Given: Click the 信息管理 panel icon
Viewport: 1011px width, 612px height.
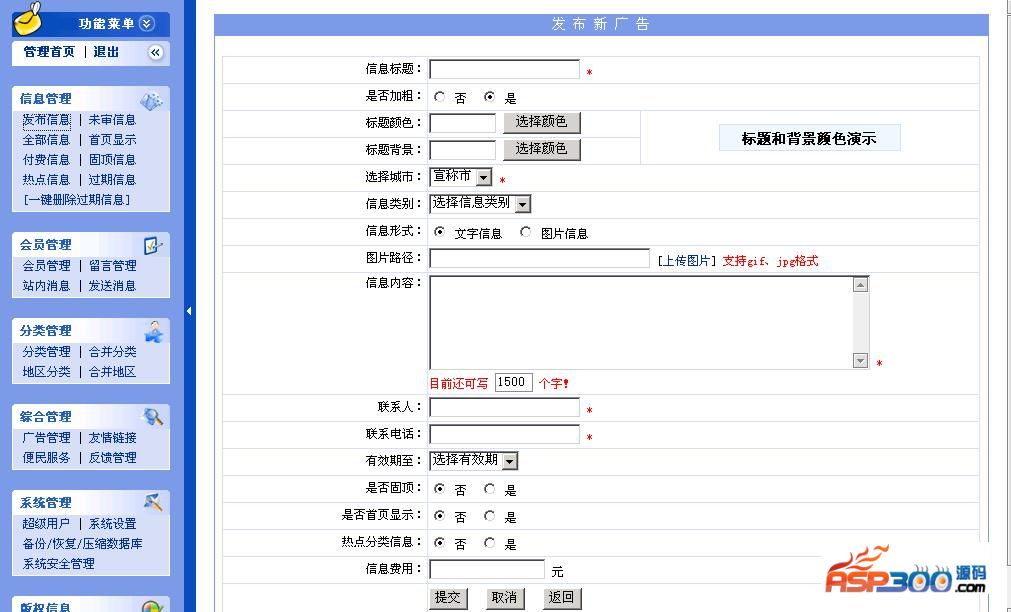Looking at the screenshot, I should (x=152, y=100).
